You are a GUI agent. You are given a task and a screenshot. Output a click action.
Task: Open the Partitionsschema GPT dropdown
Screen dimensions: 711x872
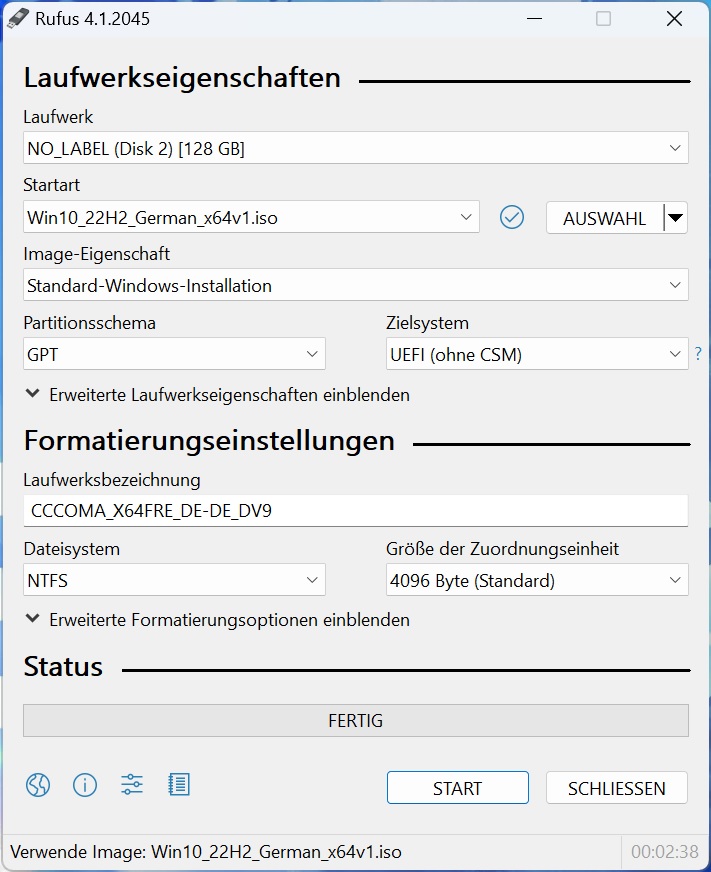[x=174, y=354]
